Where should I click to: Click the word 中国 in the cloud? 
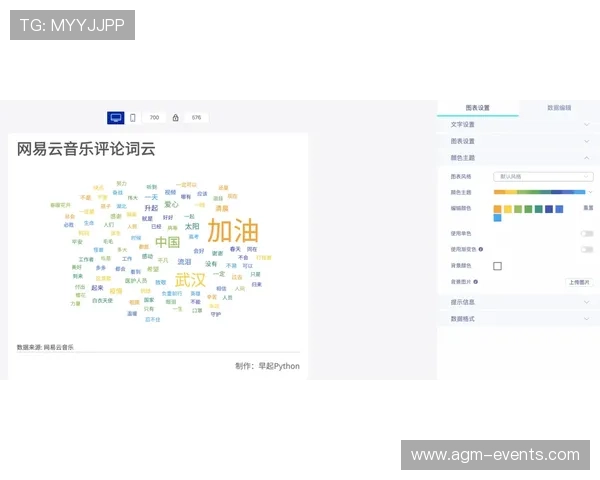(x=167, y=242)
